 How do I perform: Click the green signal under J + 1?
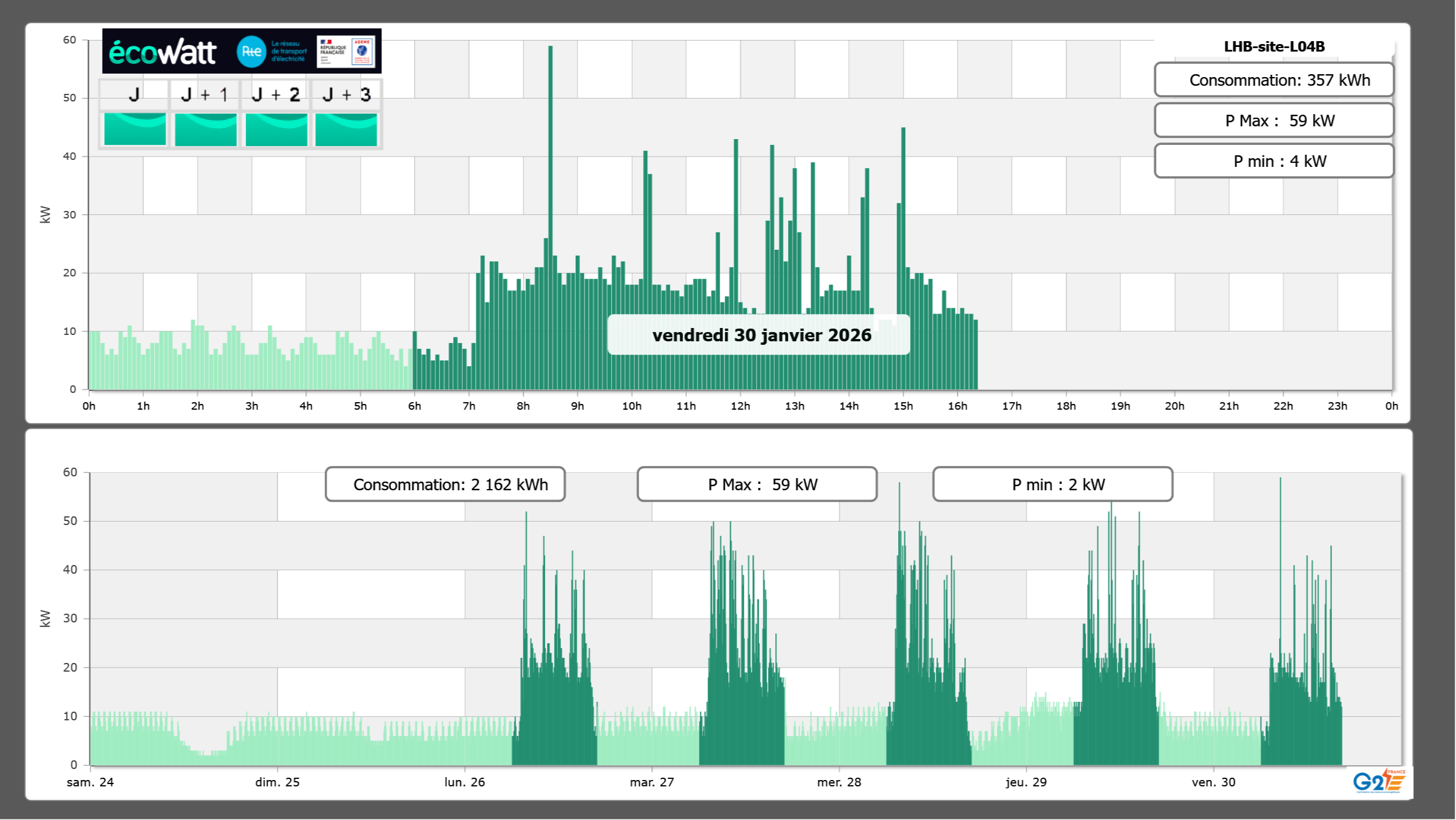click(206, 129)
